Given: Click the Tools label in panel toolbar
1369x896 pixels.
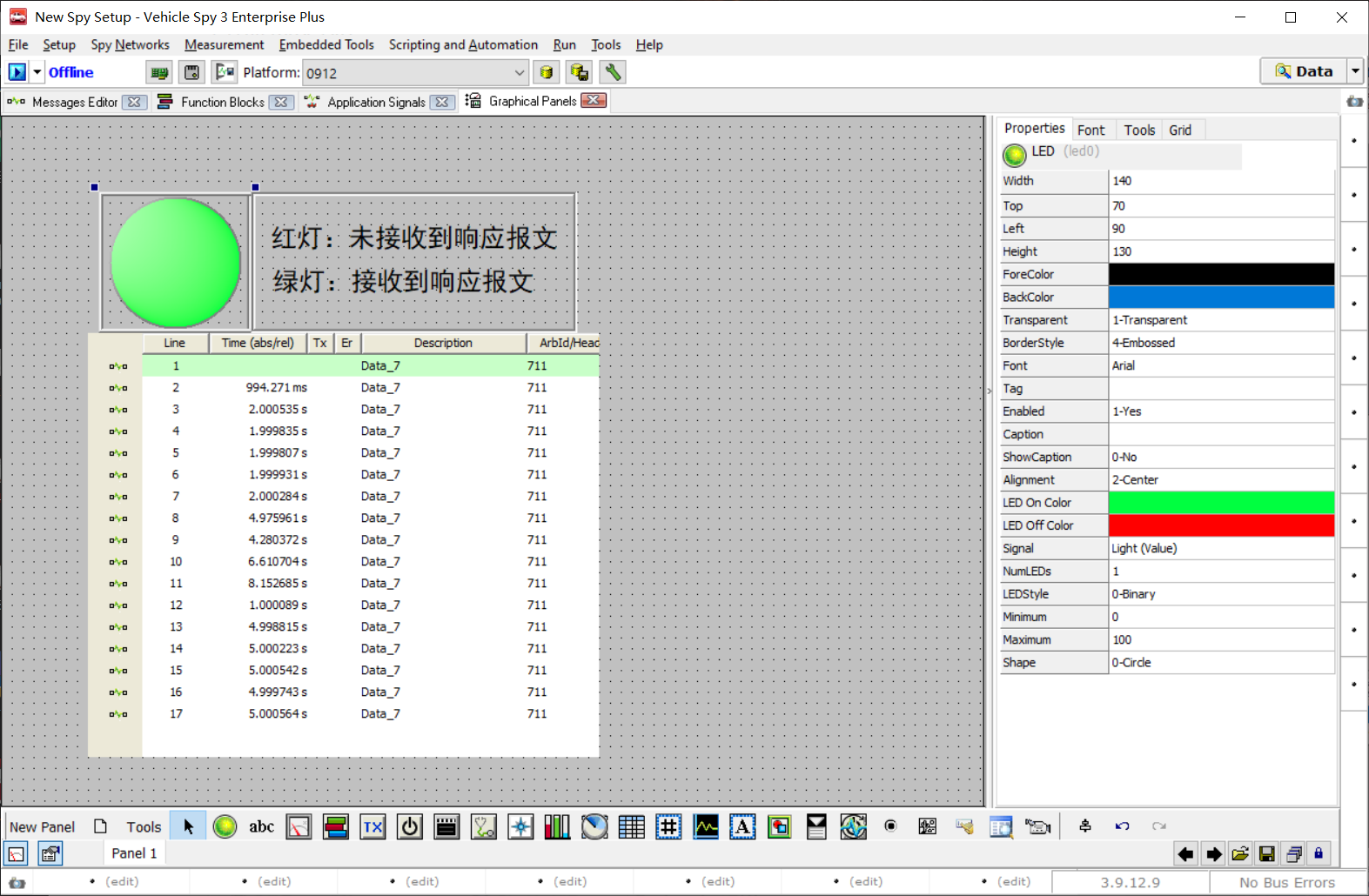Looking at the screenshot, I should (144, 827).
